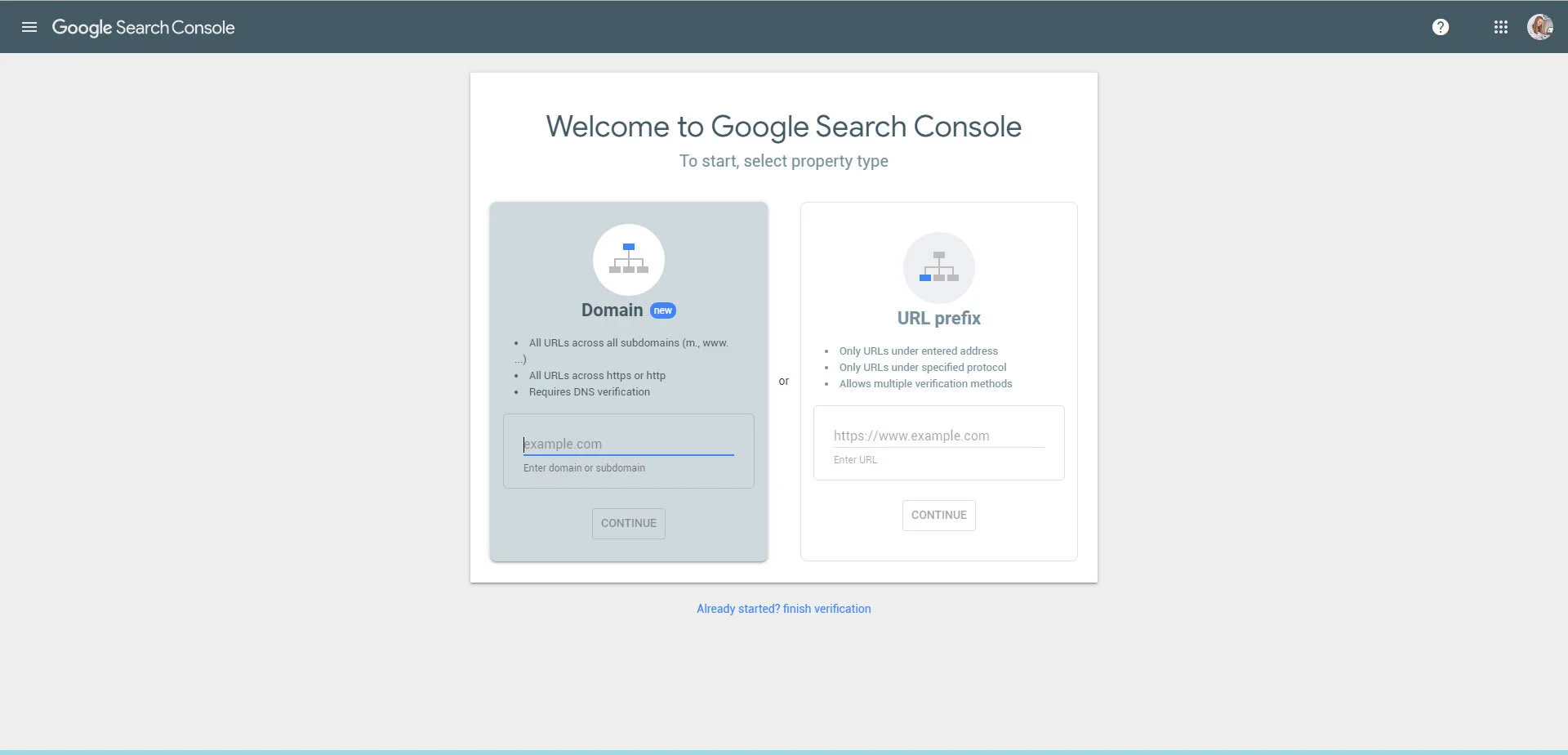Focus the example.com domain input field
The height and width of the screenshot is (755, 1568).
[628, 444]
